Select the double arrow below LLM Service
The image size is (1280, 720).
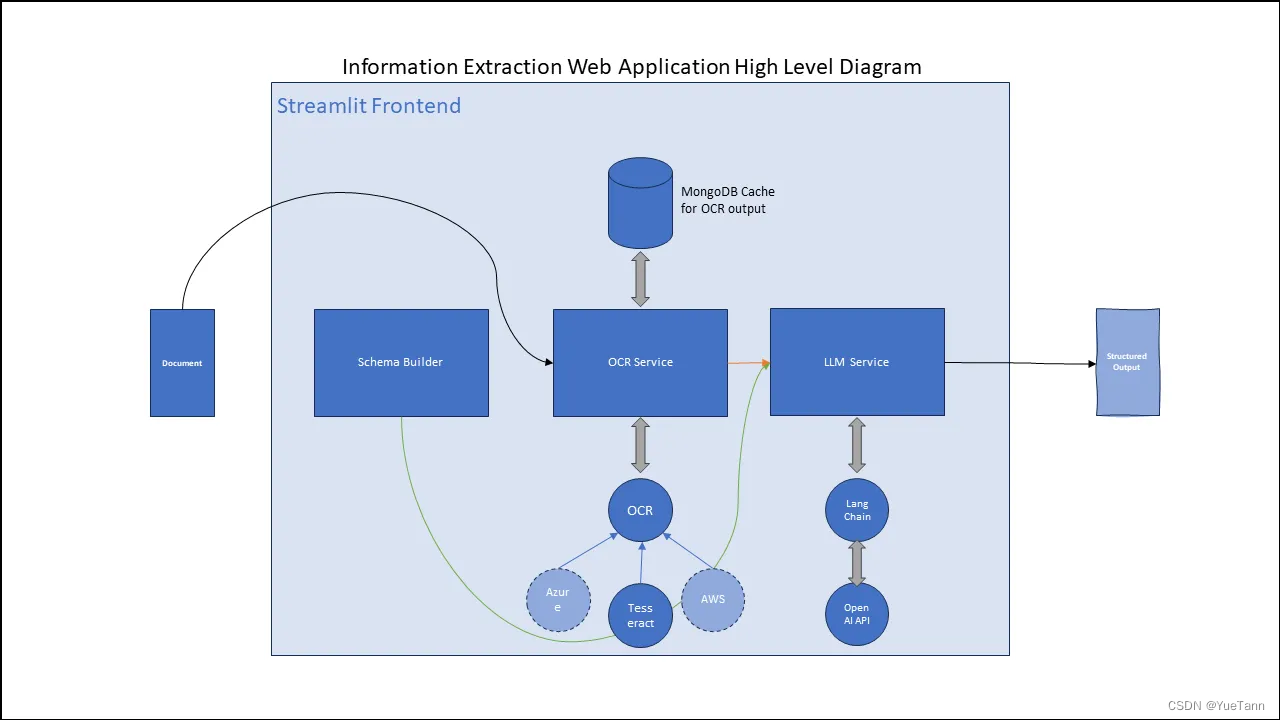[x=857, y=445]
